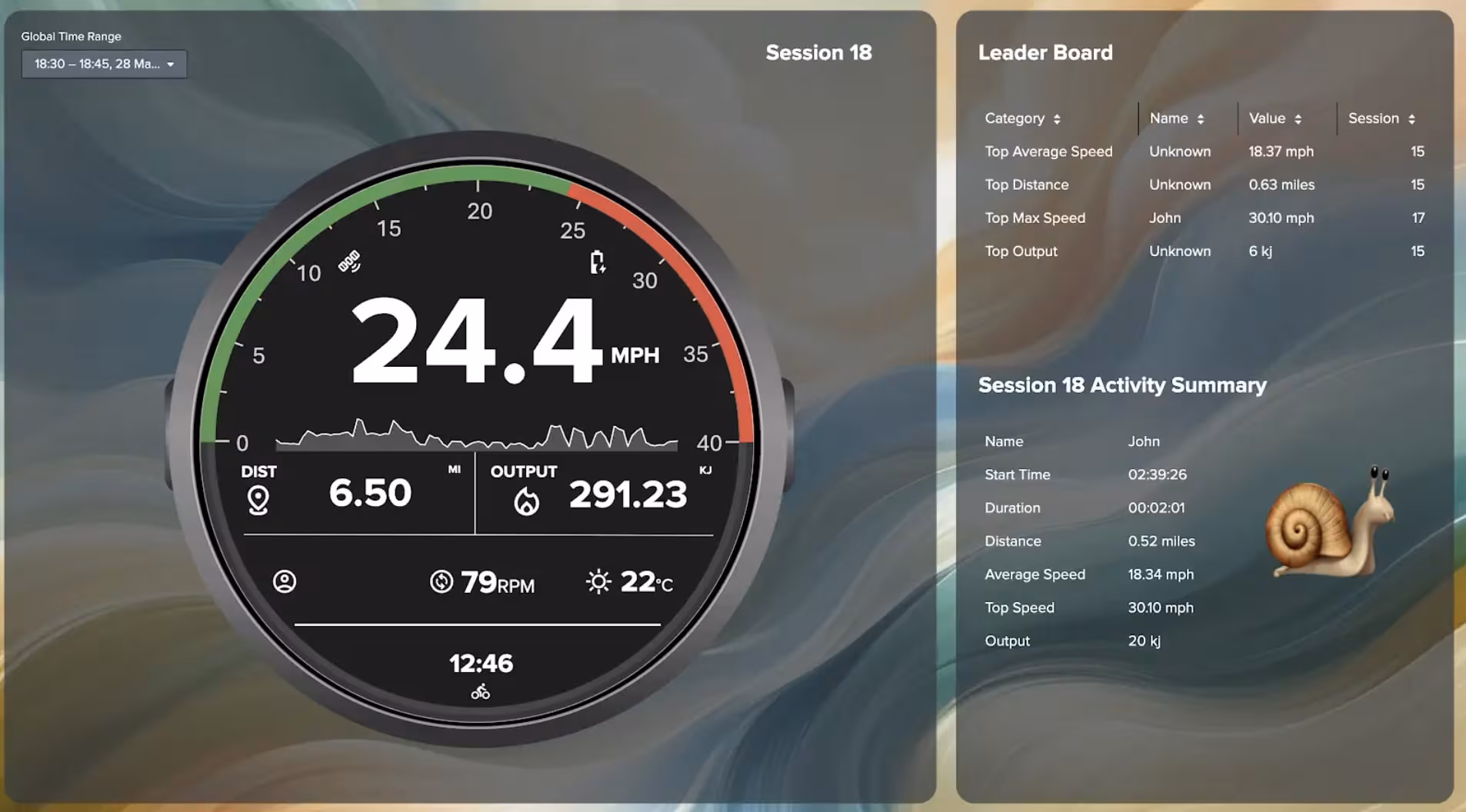1466x812 pixels.
Task: Click the bicycle icon below the time
Action: click(481, 692)
